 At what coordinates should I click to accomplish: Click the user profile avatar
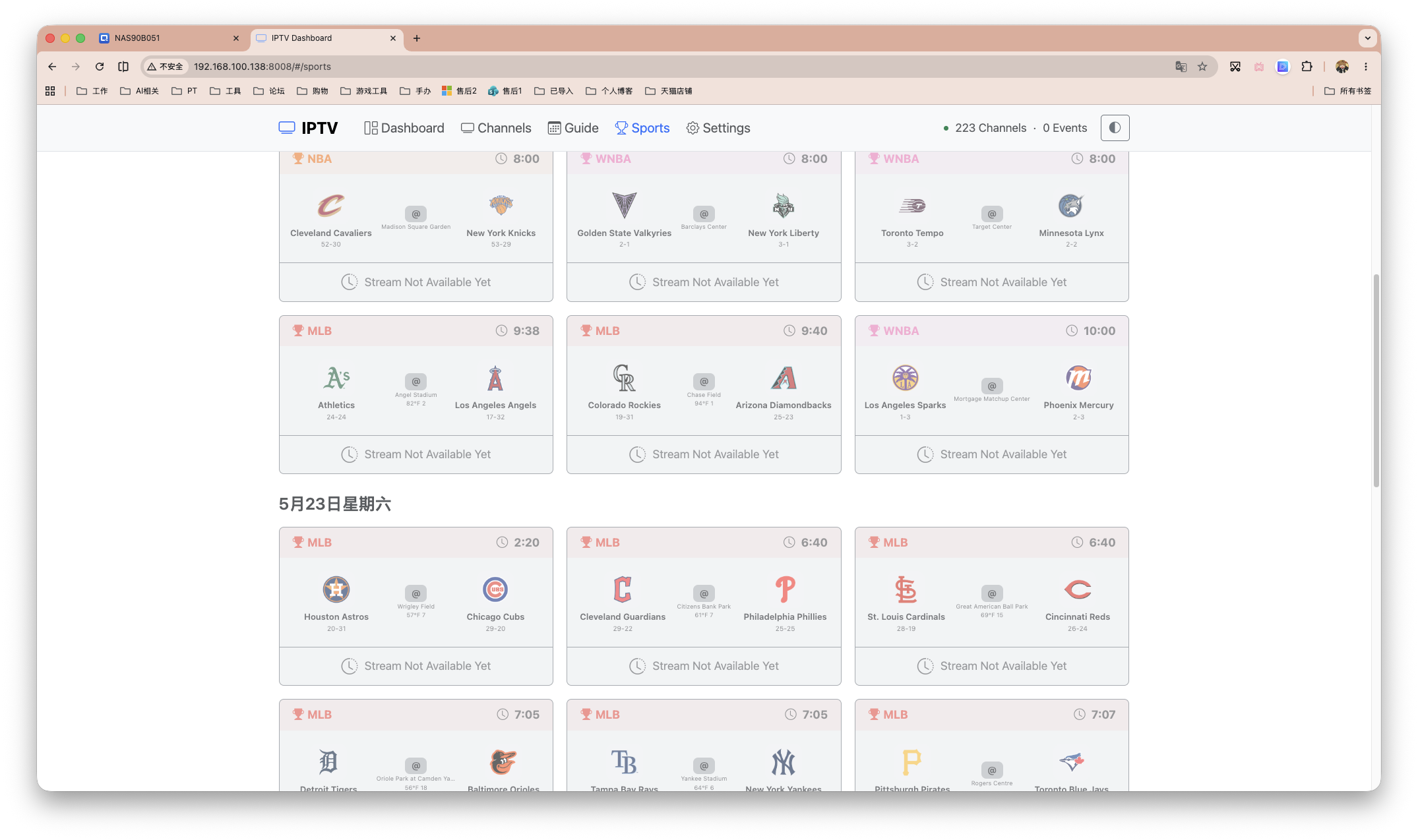(x=1341, y=67)
